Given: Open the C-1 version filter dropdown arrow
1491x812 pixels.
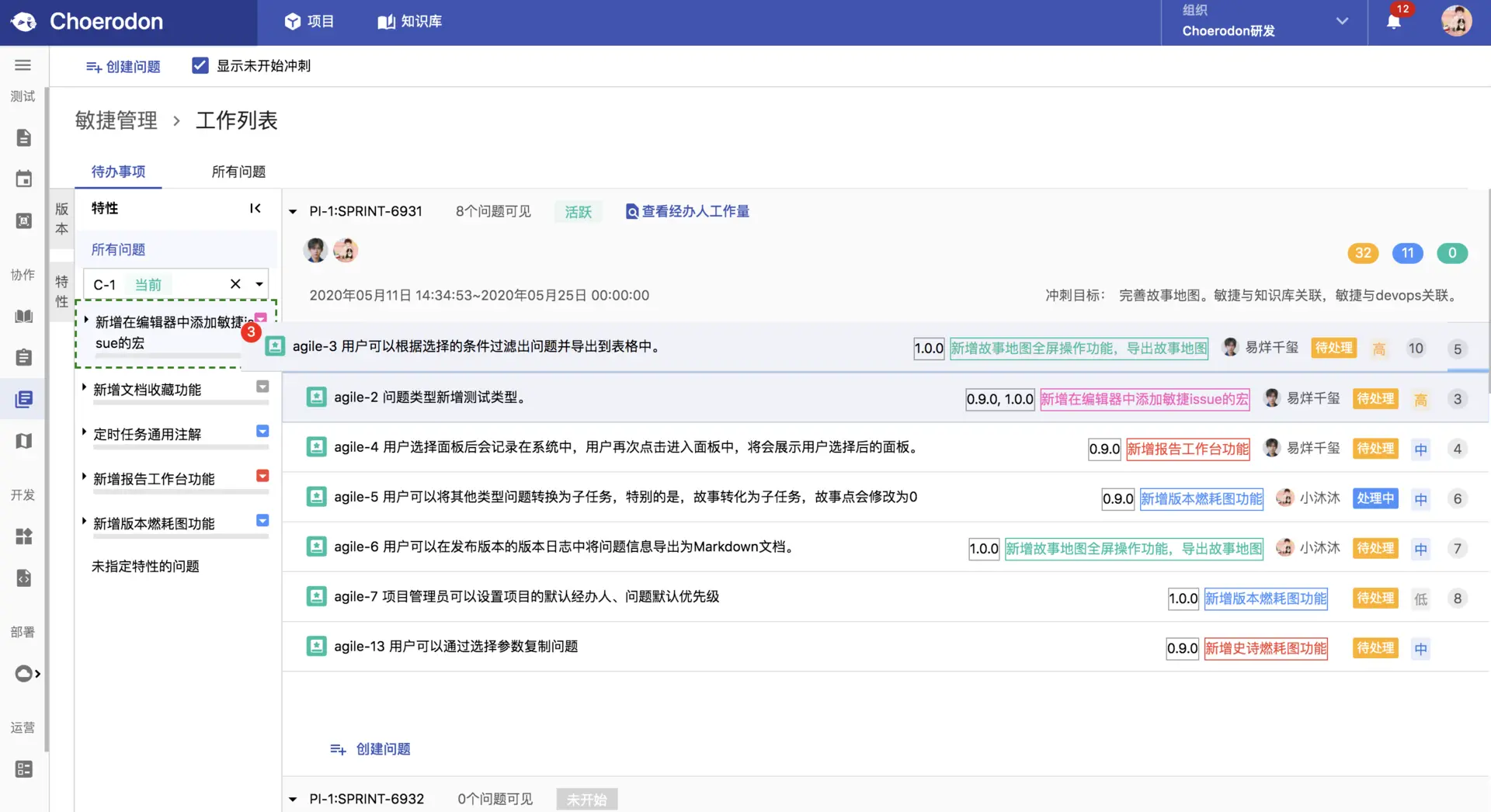Looking at the screenshot, I should click(x=259, y=284).
